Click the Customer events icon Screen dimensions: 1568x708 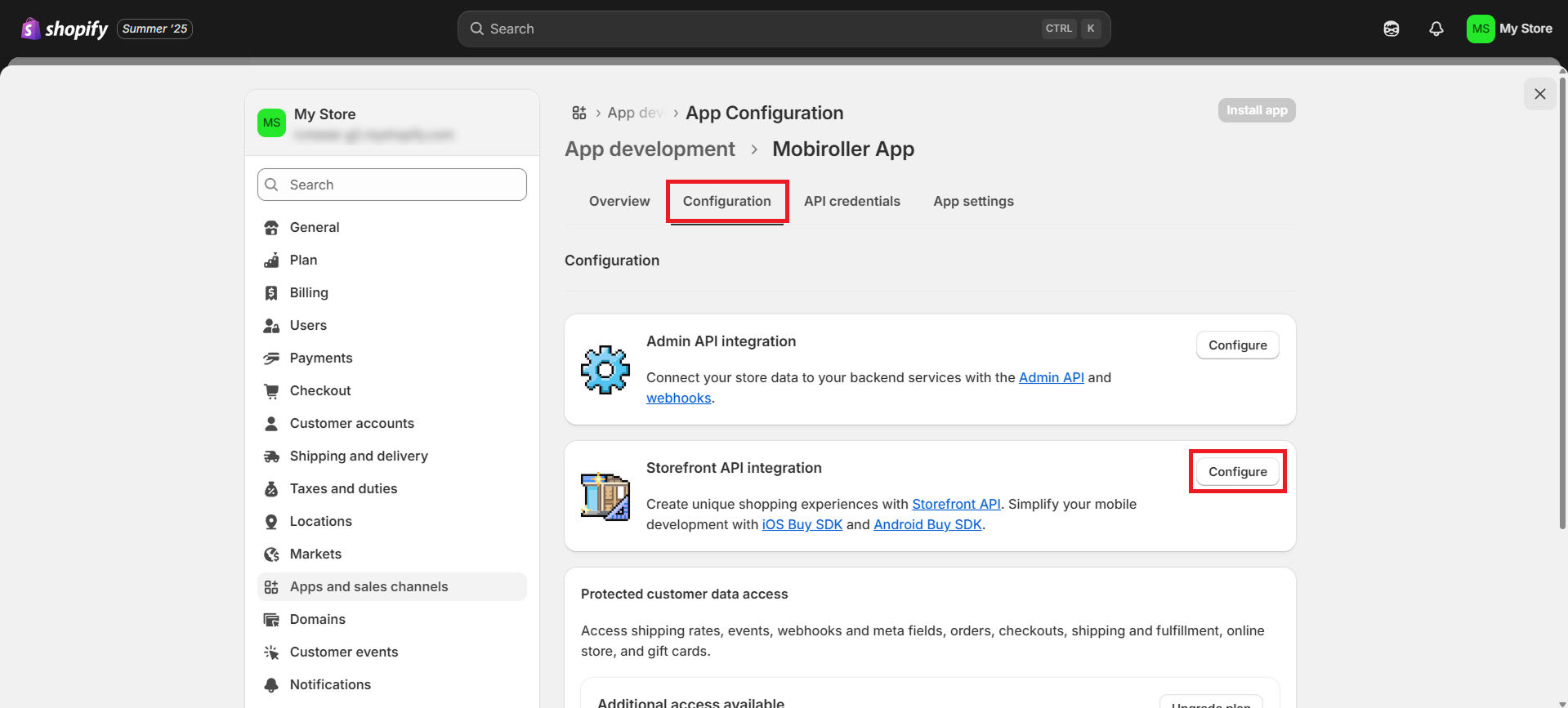[271, 652]
